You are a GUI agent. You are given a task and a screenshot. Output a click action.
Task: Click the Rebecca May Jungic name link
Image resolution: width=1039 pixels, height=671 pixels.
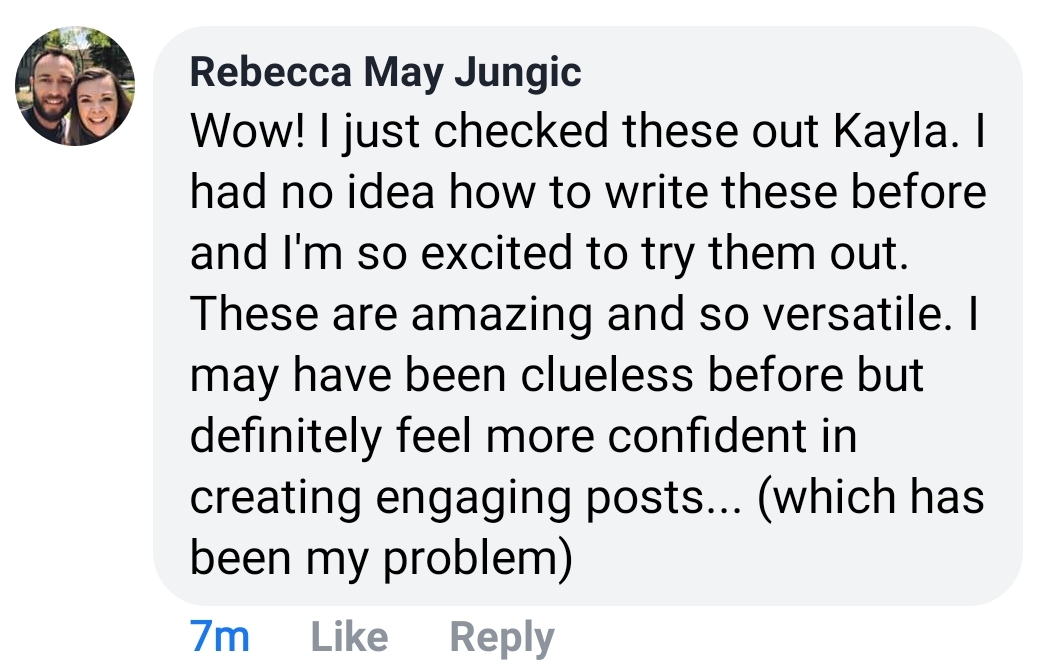(x=386, y=72)
